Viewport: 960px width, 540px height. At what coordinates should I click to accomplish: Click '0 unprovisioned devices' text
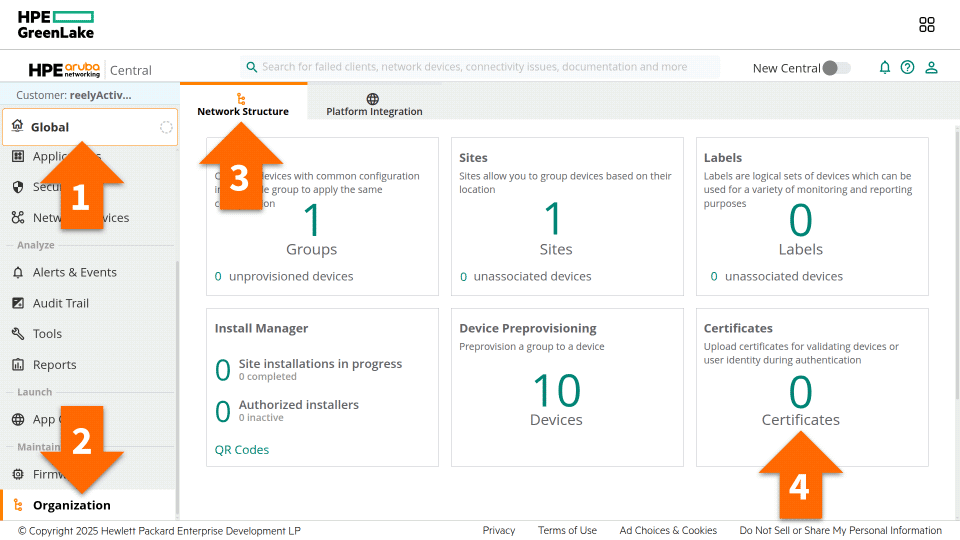pos(283,276)
